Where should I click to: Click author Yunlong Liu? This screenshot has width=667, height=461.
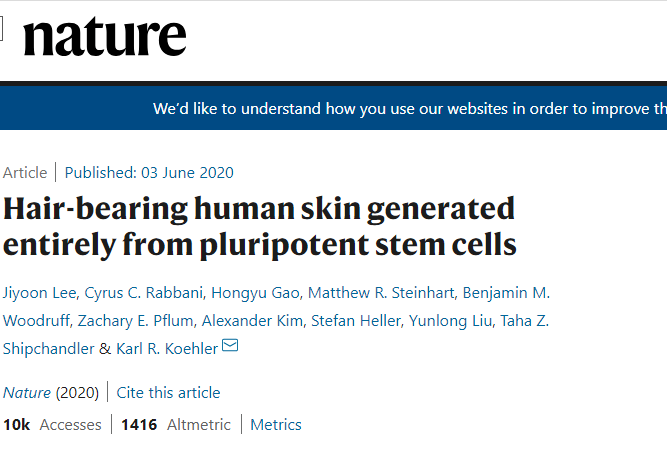(450, 321)
